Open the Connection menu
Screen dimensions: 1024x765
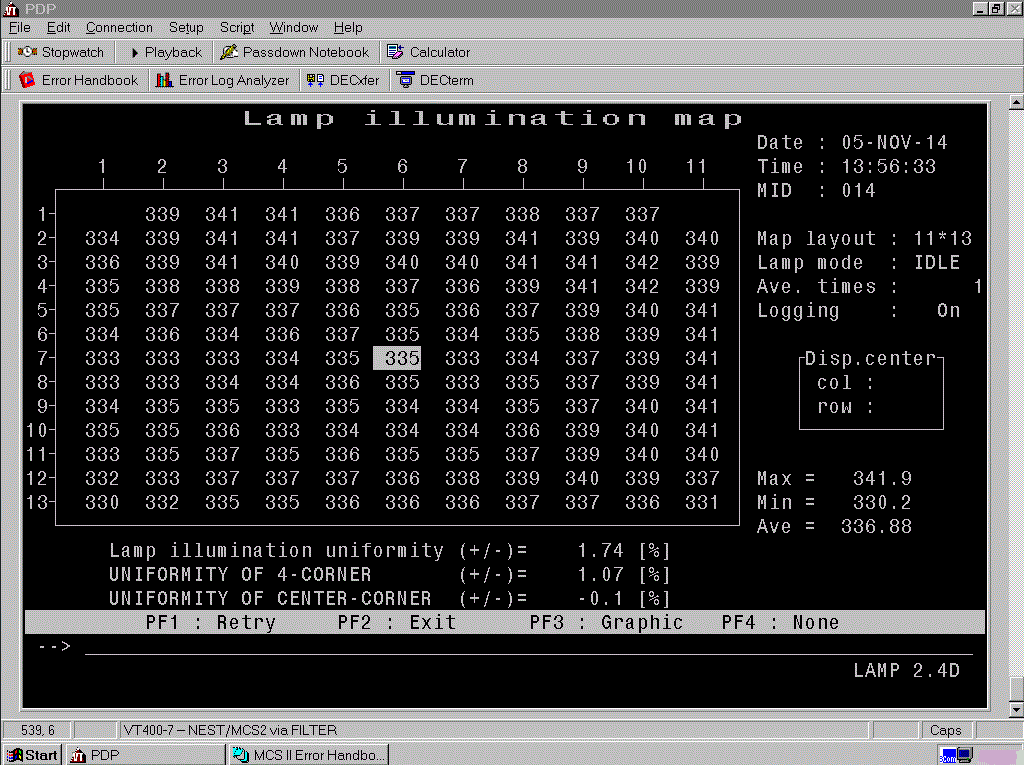119,27
